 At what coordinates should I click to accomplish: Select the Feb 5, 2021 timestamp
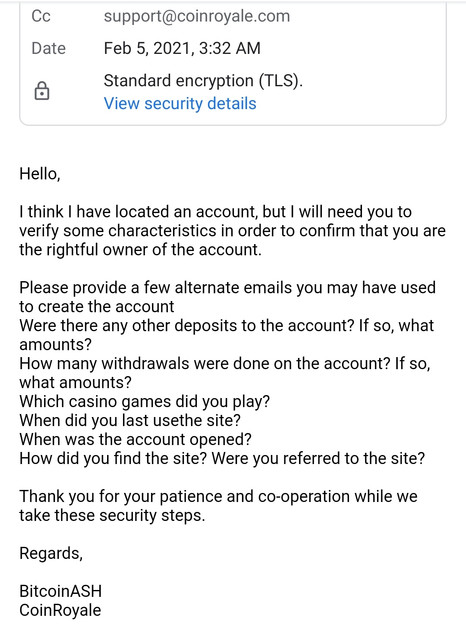point(182,49)
